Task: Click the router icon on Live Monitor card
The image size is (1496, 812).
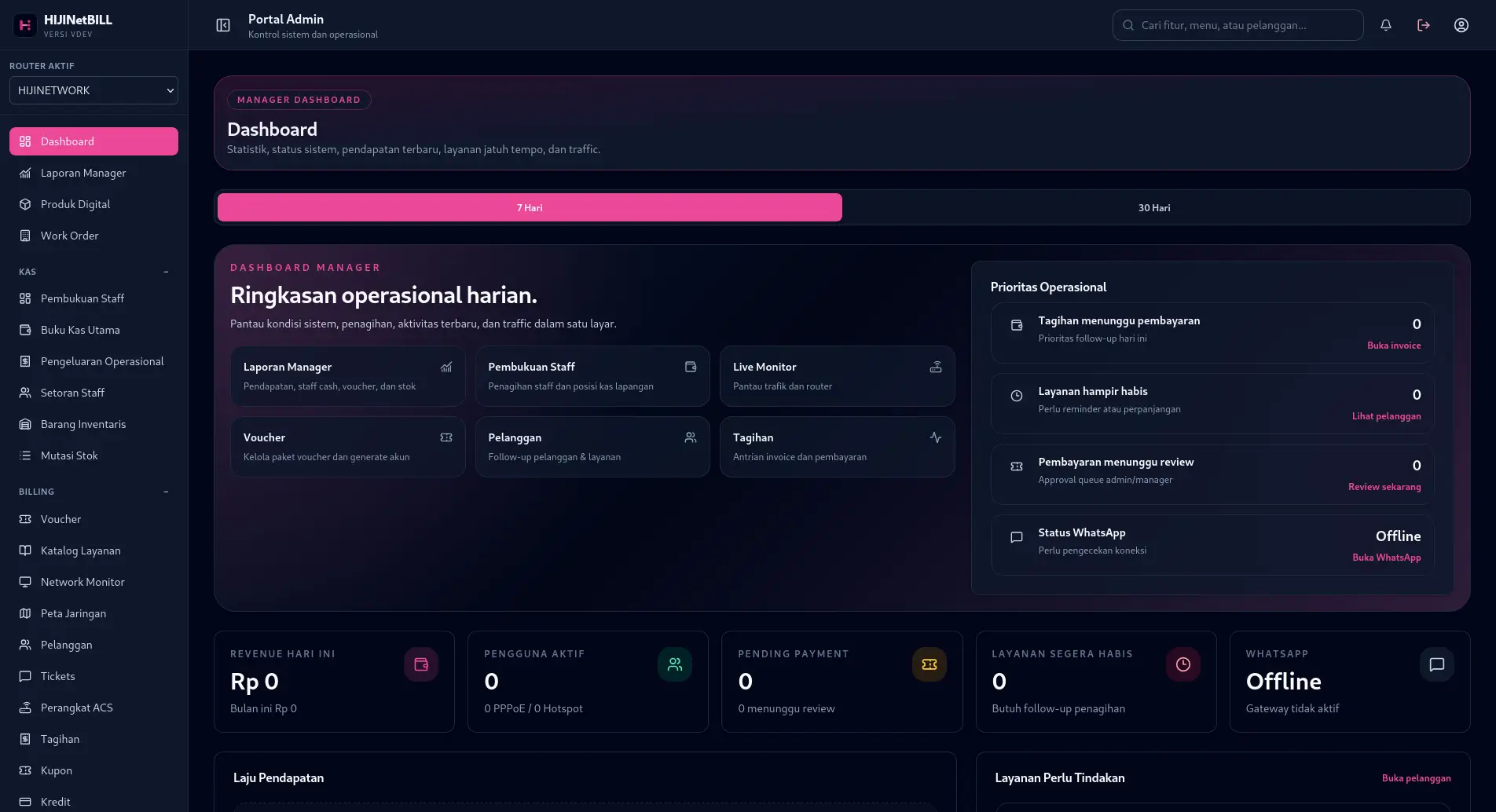Action: point(935,367)
